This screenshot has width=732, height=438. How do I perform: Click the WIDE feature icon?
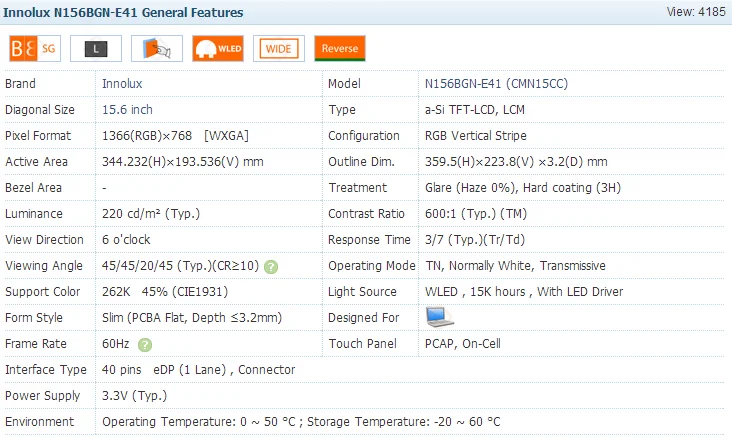coord(279,49)
